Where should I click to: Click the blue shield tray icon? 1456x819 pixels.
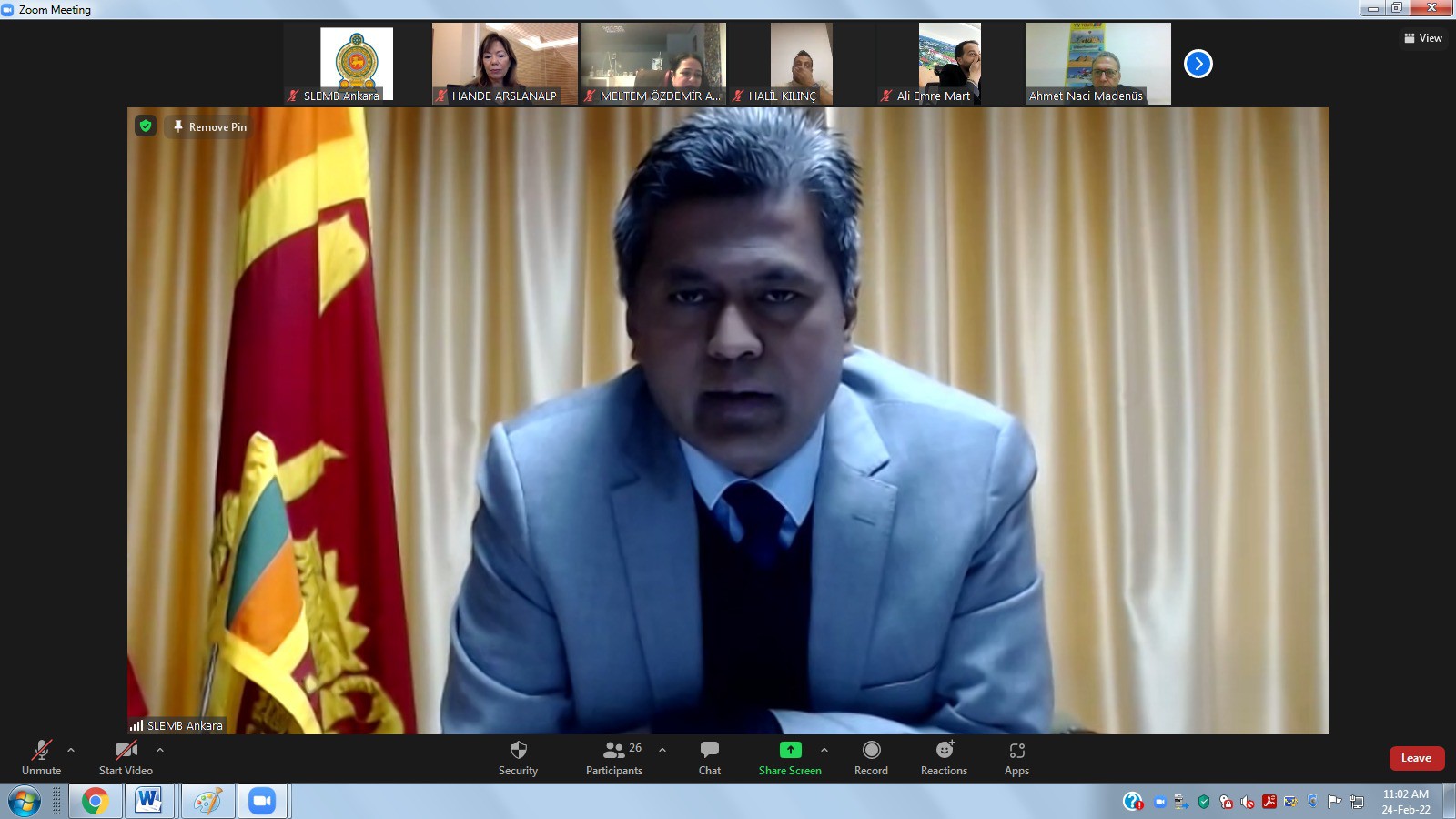coord(1313,802)
